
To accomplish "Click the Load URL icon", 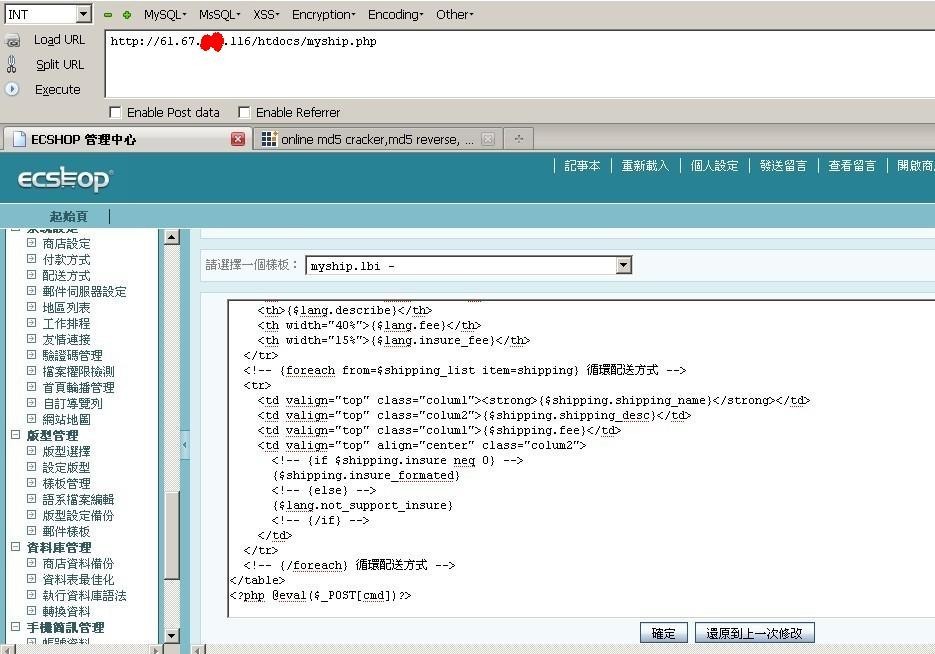I will tap(13, 41).
